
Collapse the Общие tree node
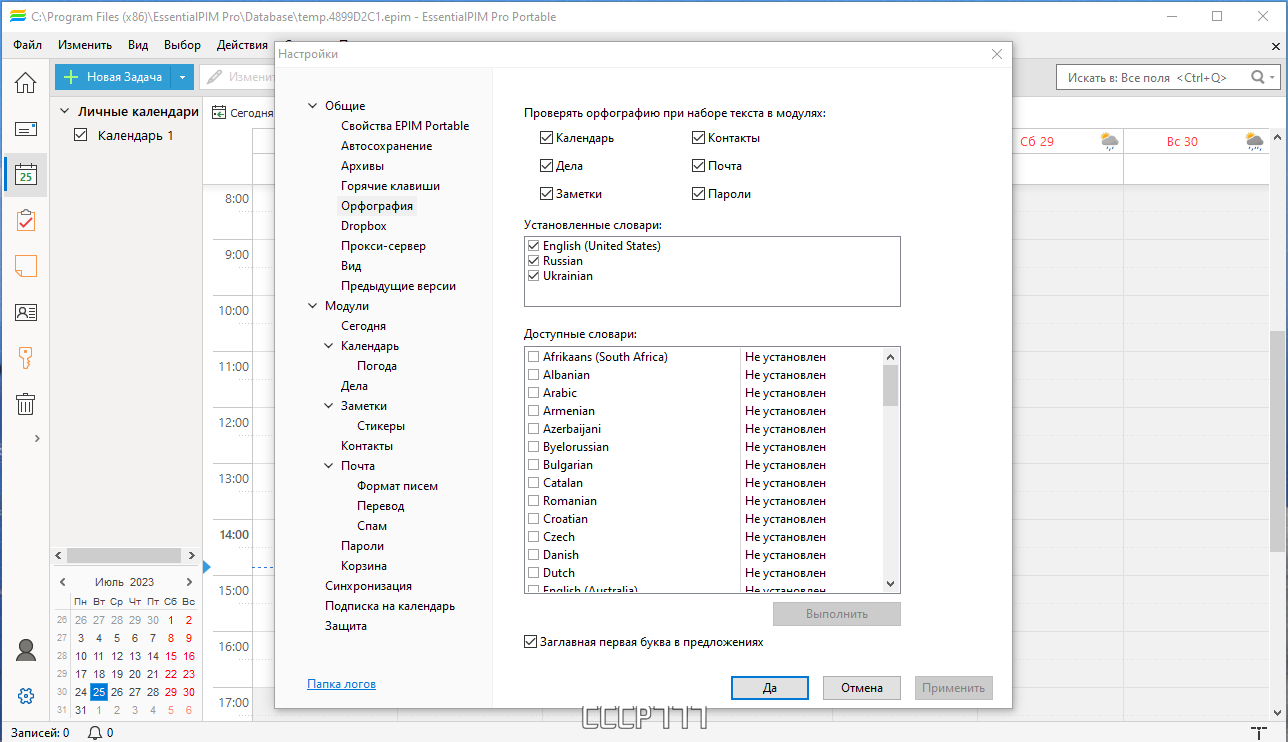point(314,106)
